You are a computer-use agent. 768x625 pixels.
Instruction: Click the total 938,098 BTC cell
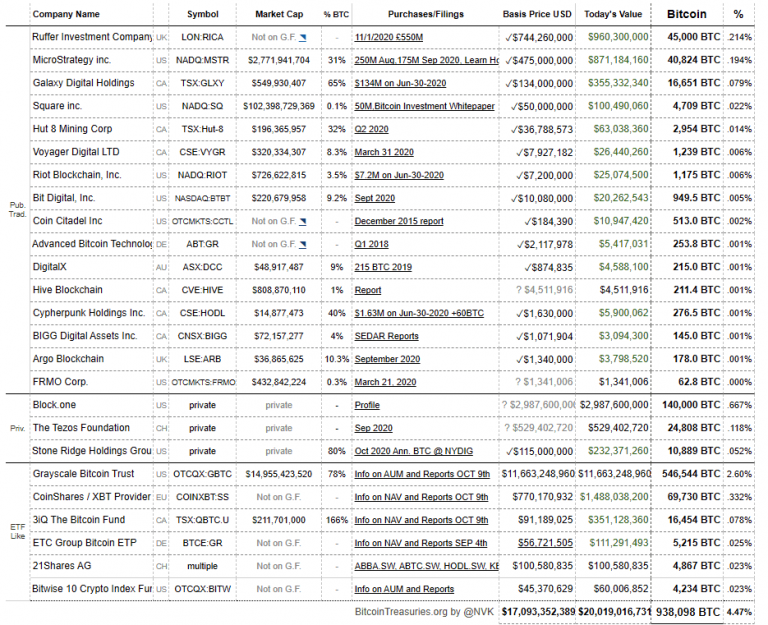(x=689, y=611)
